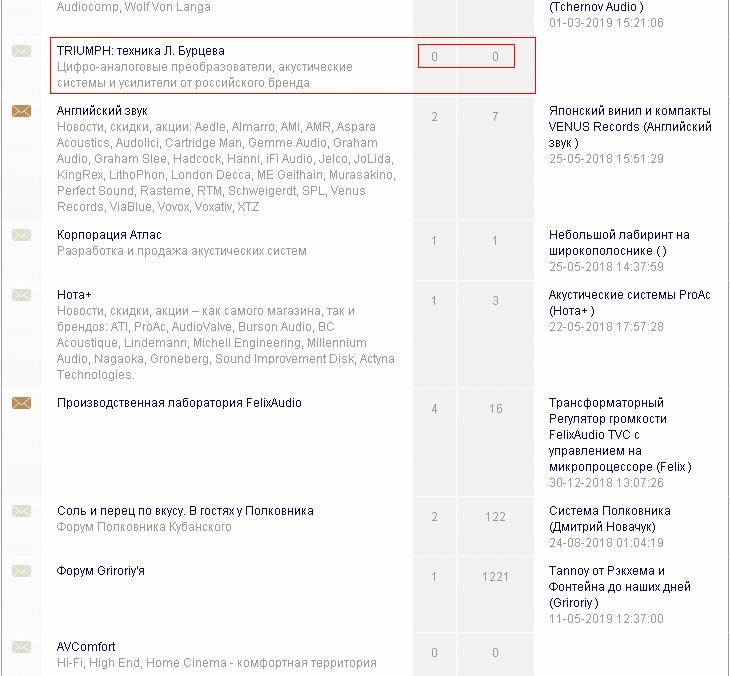Click envelope icon beside AVComfort forum
The image size is (730, 676).
[21, 647]
